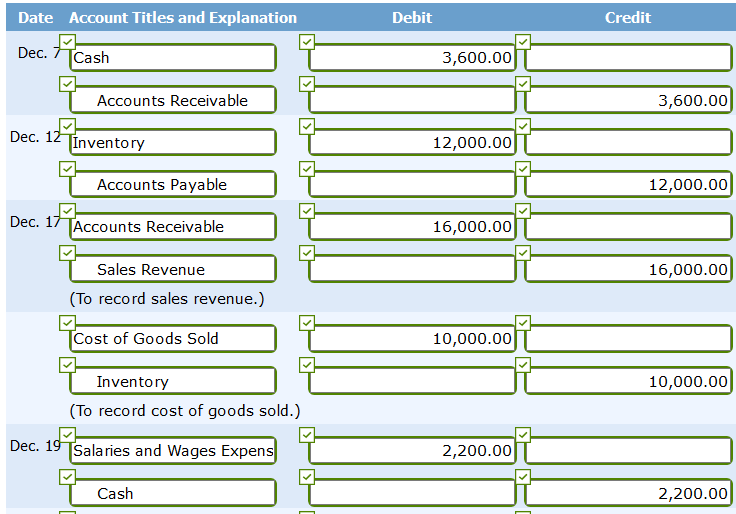This screenshot has height=514, width=736.
Task: Select the Salaries and Wages Expense account field
Action: (x=173, y=451)
